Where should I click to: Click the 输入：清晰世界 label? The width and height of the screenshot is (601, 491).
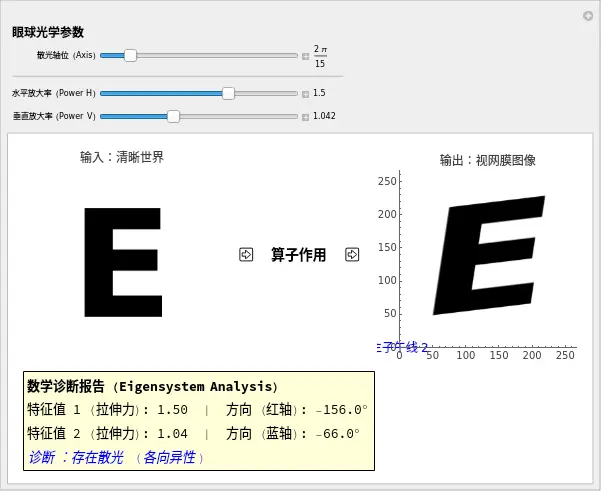[x=121, y=157]
